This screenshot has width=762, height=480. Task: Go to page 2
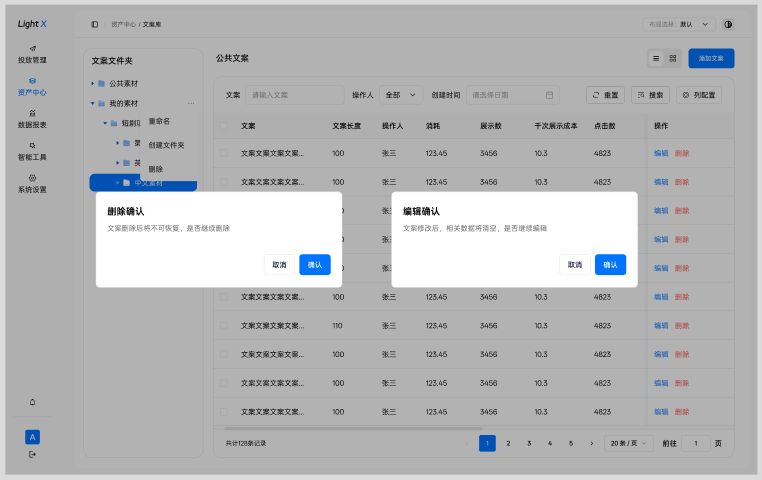coord(508,443)
